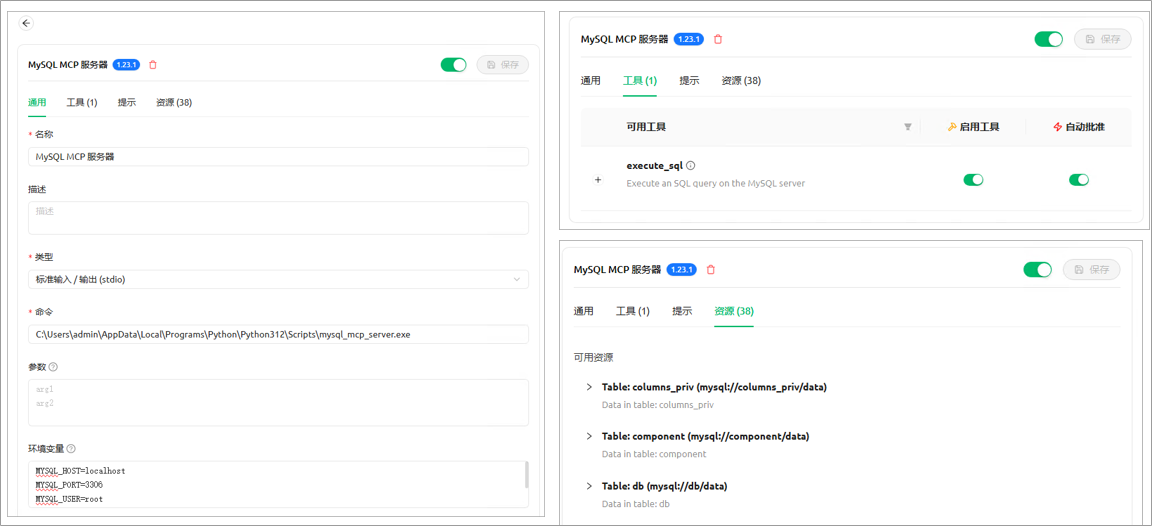1152x526 pixels.
Task: Click the help icon next to 参数
Action: (53, 367)
